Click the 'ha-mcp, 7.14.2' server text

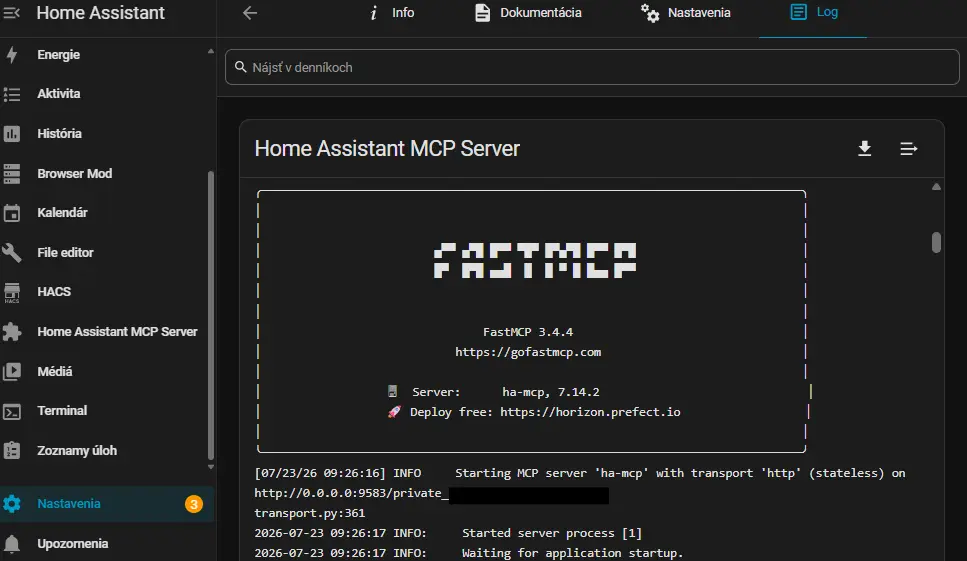tap(551, 392)
